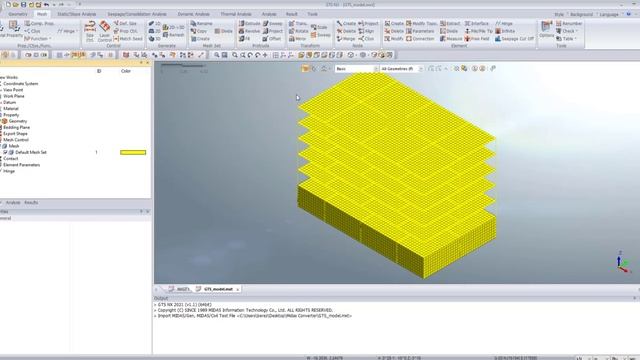Open the Result ribbon tab
640x360 pixels.
click(291, 14)
